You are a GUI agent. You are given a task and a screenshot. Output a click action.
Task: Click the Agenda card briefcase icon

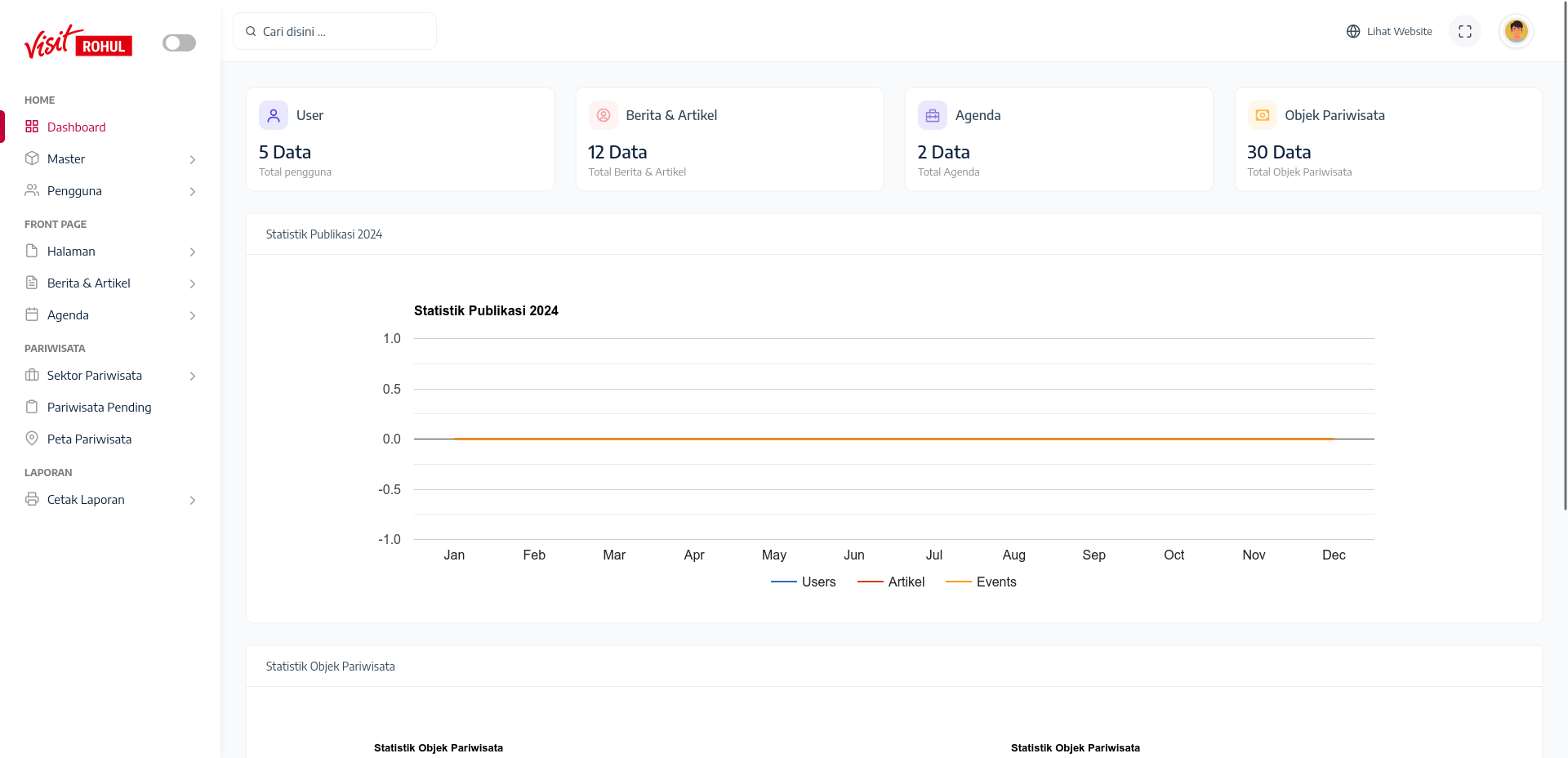(x=933, y=115)
